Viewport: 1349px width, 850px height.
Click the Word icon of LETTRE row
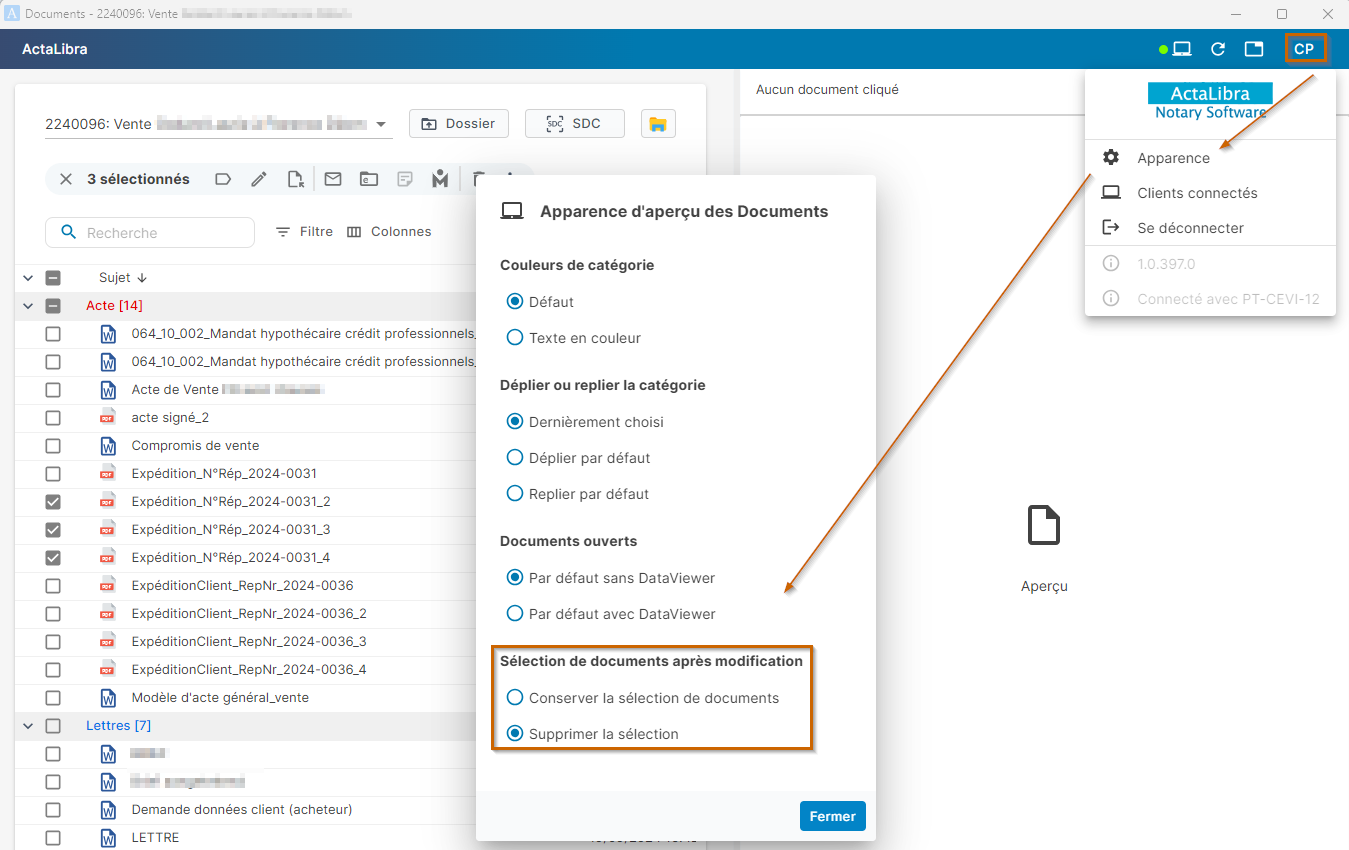(108, 837)
